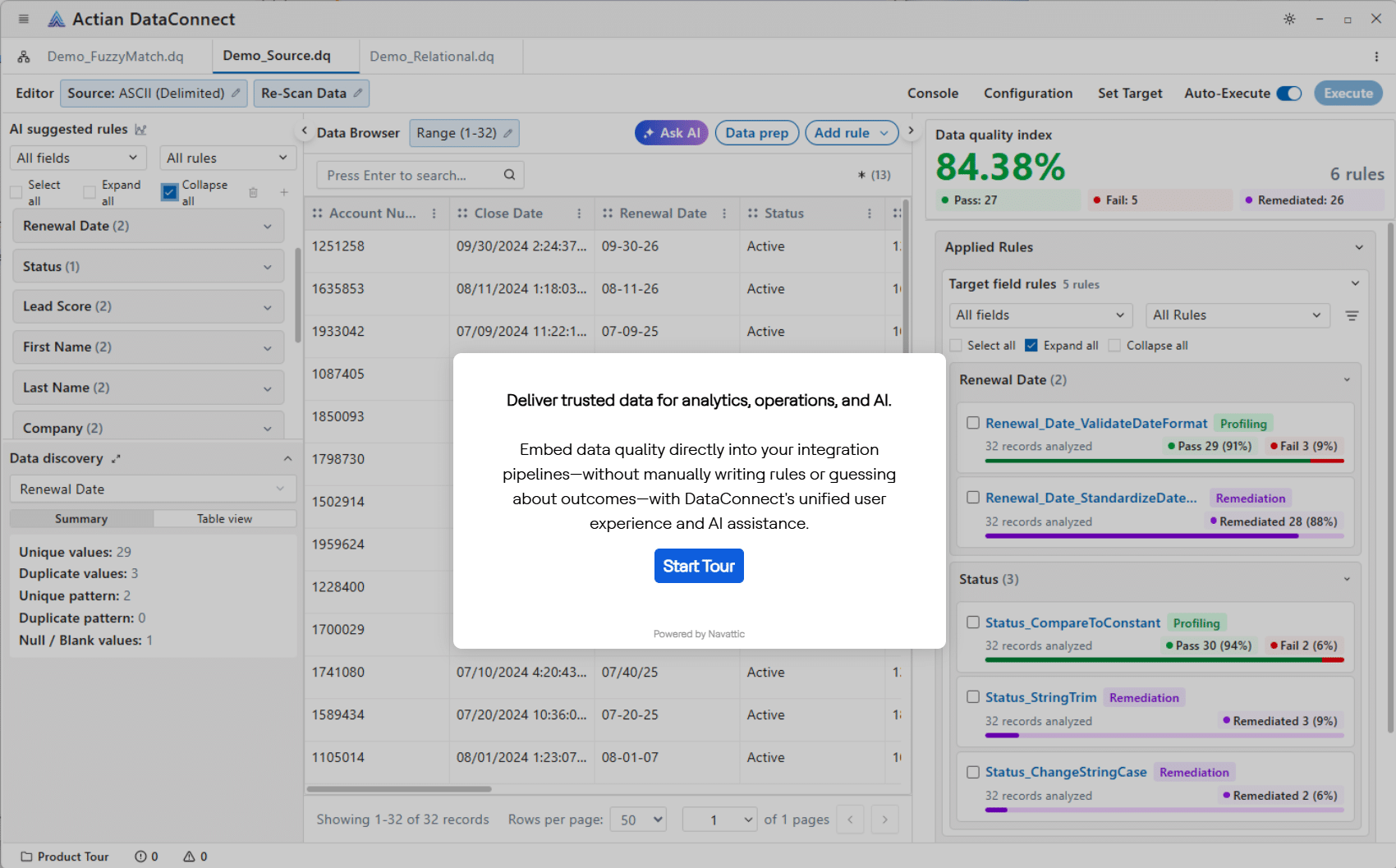The image size is (1396, 868).
Task: Switch Data discovery to Table view
Action: tap(224, 519)
